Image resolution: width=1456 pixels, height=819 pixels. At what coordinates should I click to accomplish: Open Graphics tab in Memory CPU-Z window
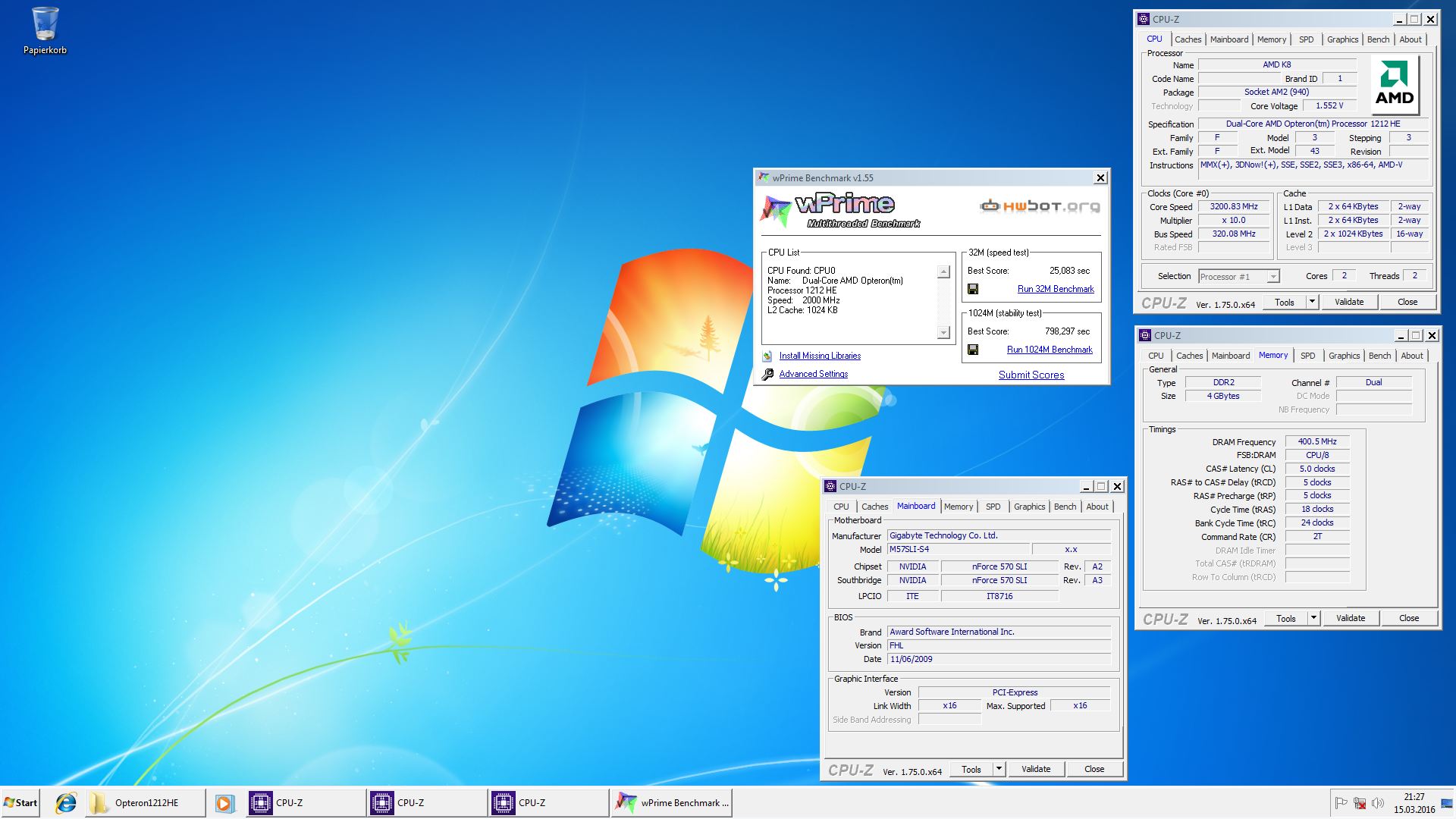1344,356
